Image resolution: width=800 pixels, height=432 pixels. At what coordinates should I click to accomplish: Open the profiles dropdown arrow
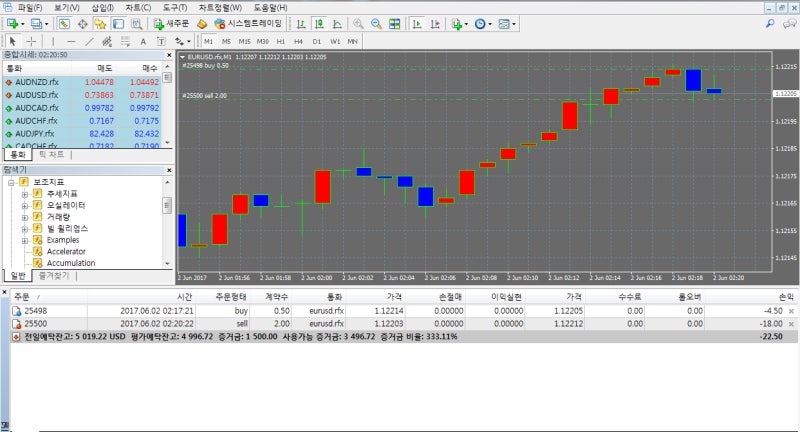pyautogui.click(x=46, y=24)
